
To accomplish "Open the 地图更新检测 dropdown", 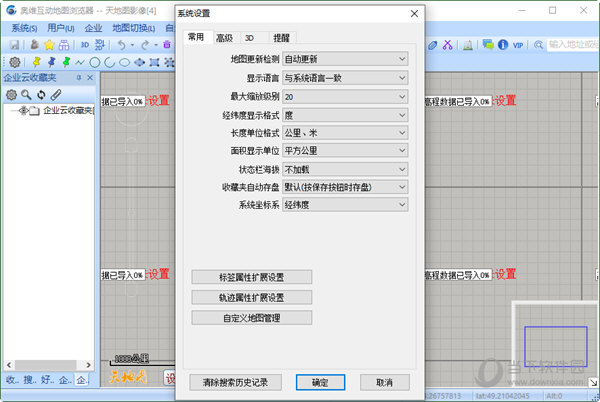I will 345,60.
